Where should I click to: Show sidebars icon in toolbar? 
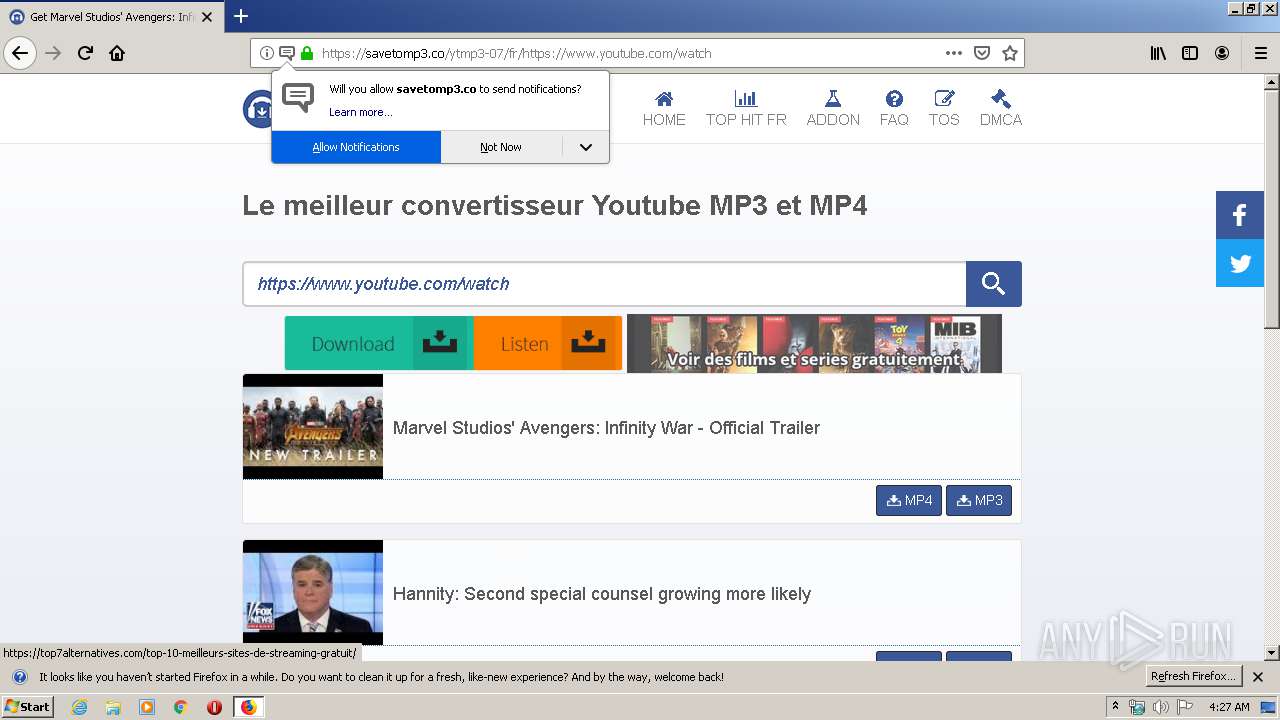(1190, 53)
